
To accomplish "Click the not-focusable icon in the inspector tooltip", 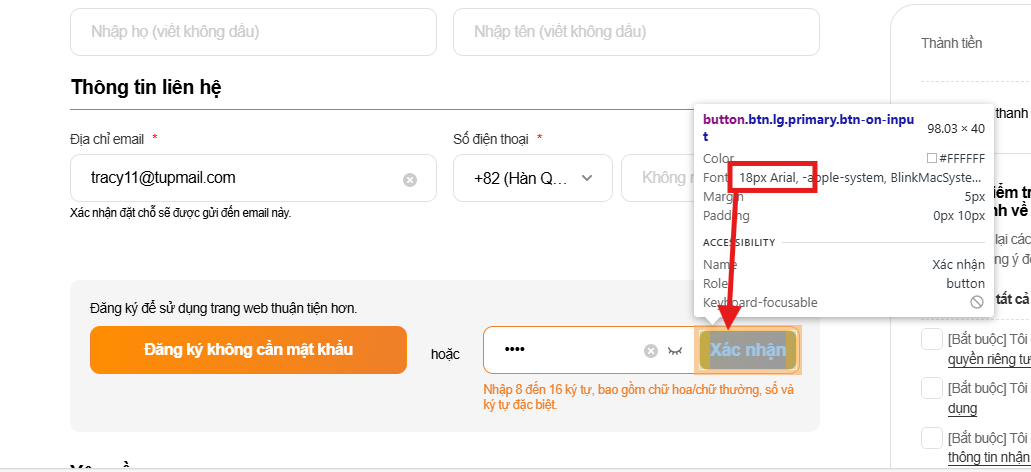I will click(x=977, y=302).
